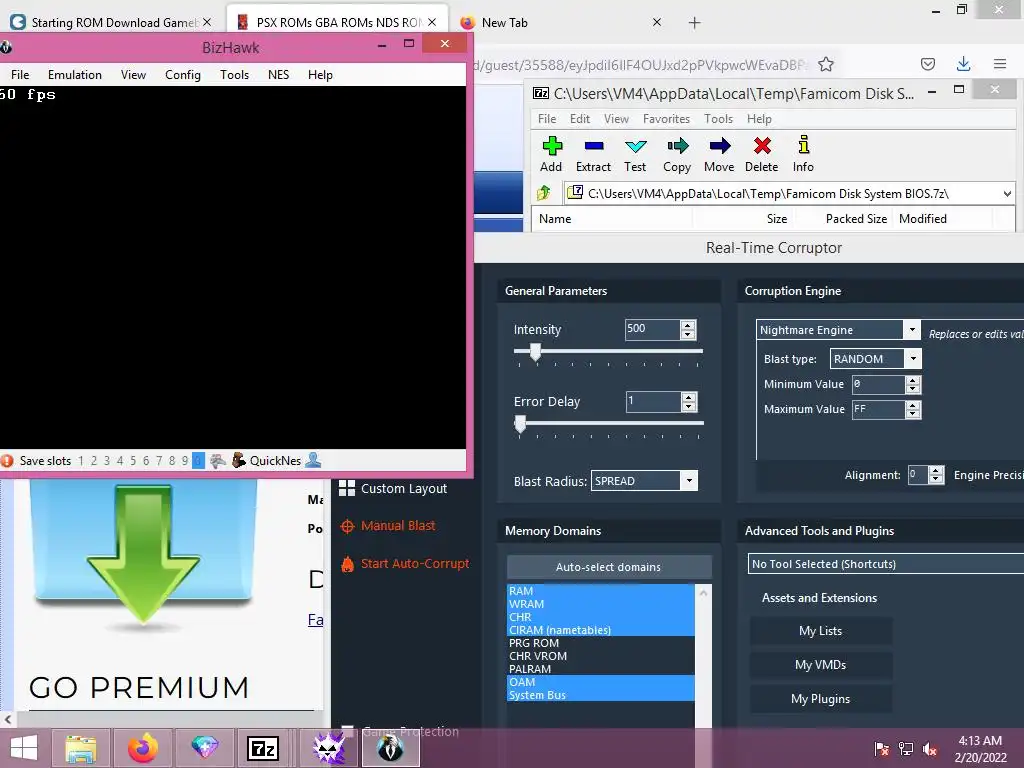Click the Start Auto-Corrupt flame icon
1024x768 pixels.
(347, 564)
